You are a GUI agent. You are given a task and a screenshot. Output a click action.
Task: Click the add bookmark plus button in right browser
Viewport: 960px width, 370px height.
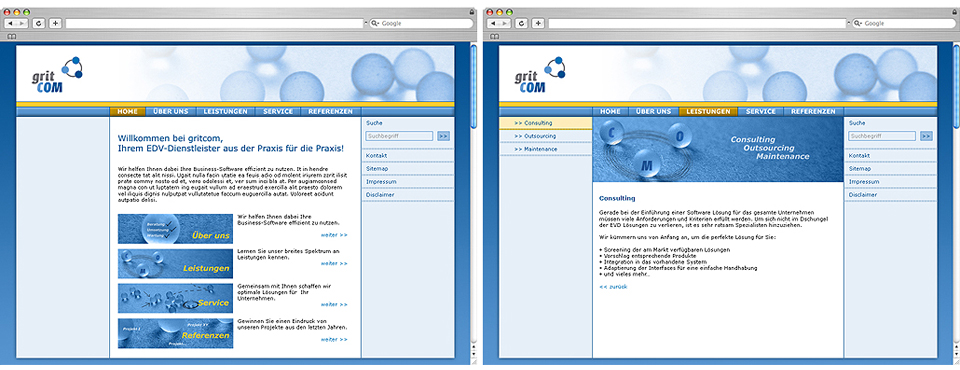[538, 23]
